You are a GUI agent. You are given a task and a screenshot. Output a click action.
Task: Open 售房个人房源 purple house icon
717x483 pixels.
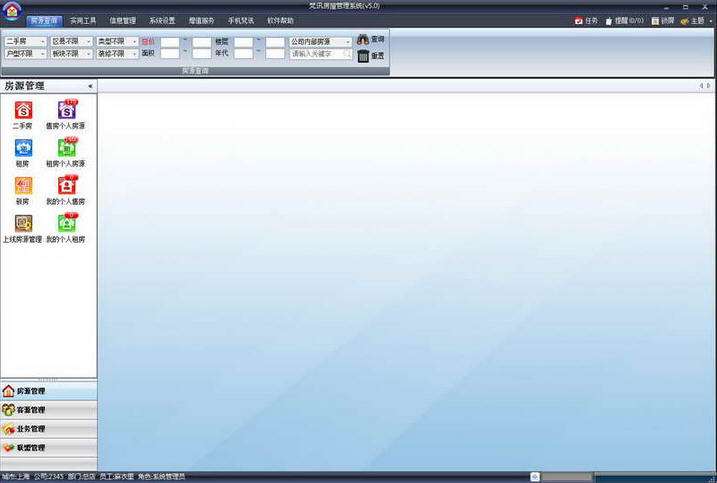click(x=67, y=110)
